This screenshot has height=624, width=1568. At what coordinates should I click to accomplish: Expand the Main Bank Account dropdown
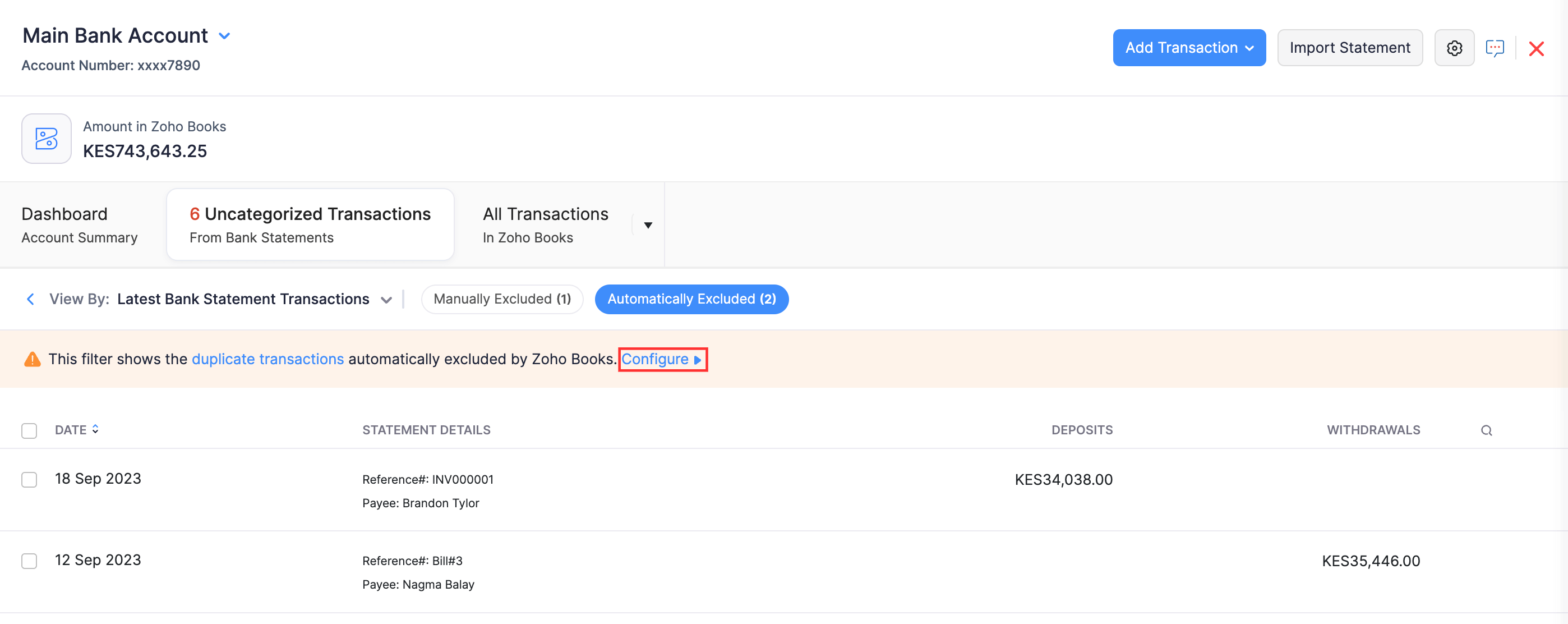(225, 36)
